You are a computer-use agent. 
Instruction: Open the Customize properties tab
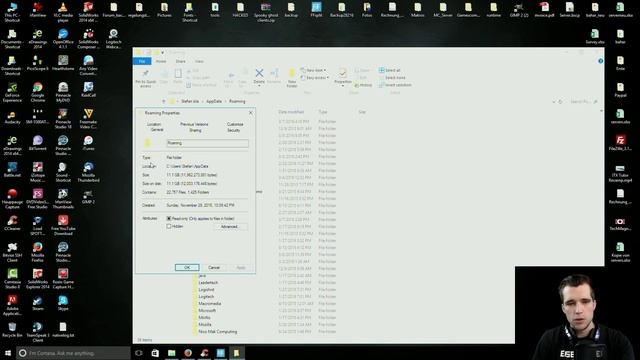click(x=235, y=124)
